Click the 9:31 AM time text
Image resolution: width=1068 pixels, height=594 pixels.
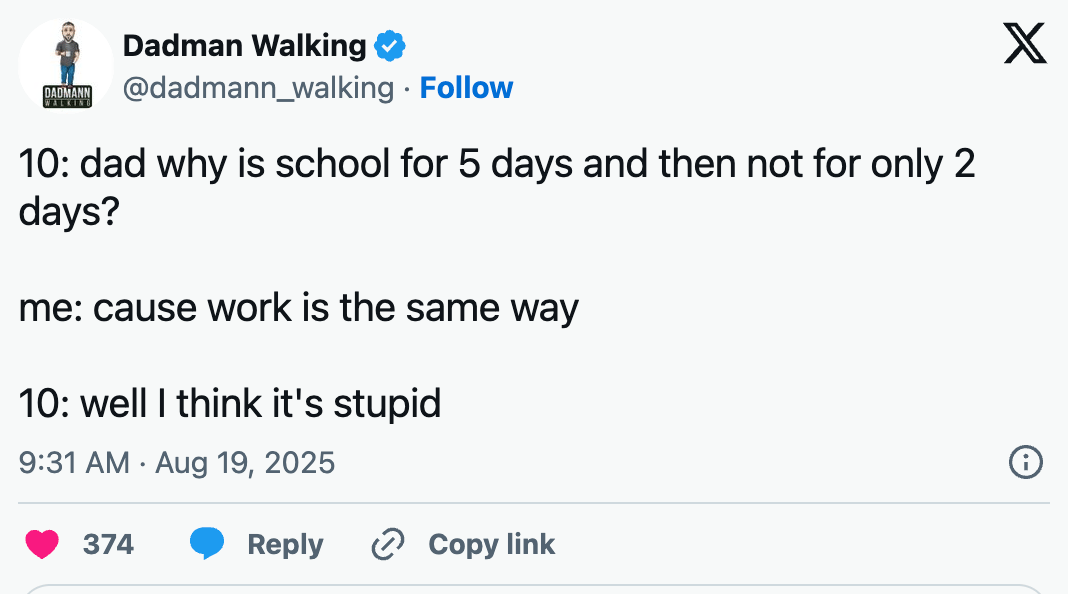[74, 463]
